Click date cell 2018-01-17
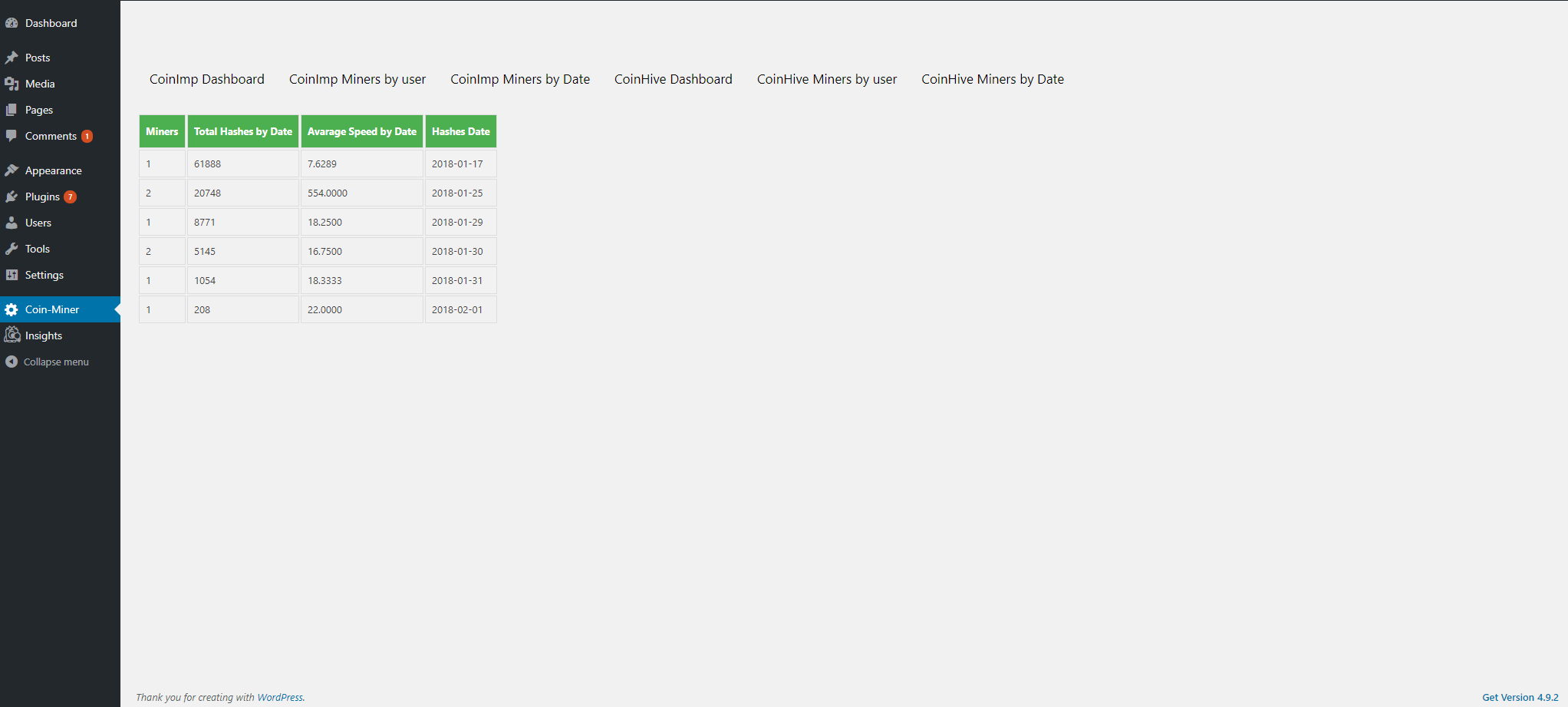The height and width of the screenshot is (707, 1568). point(461,164)
